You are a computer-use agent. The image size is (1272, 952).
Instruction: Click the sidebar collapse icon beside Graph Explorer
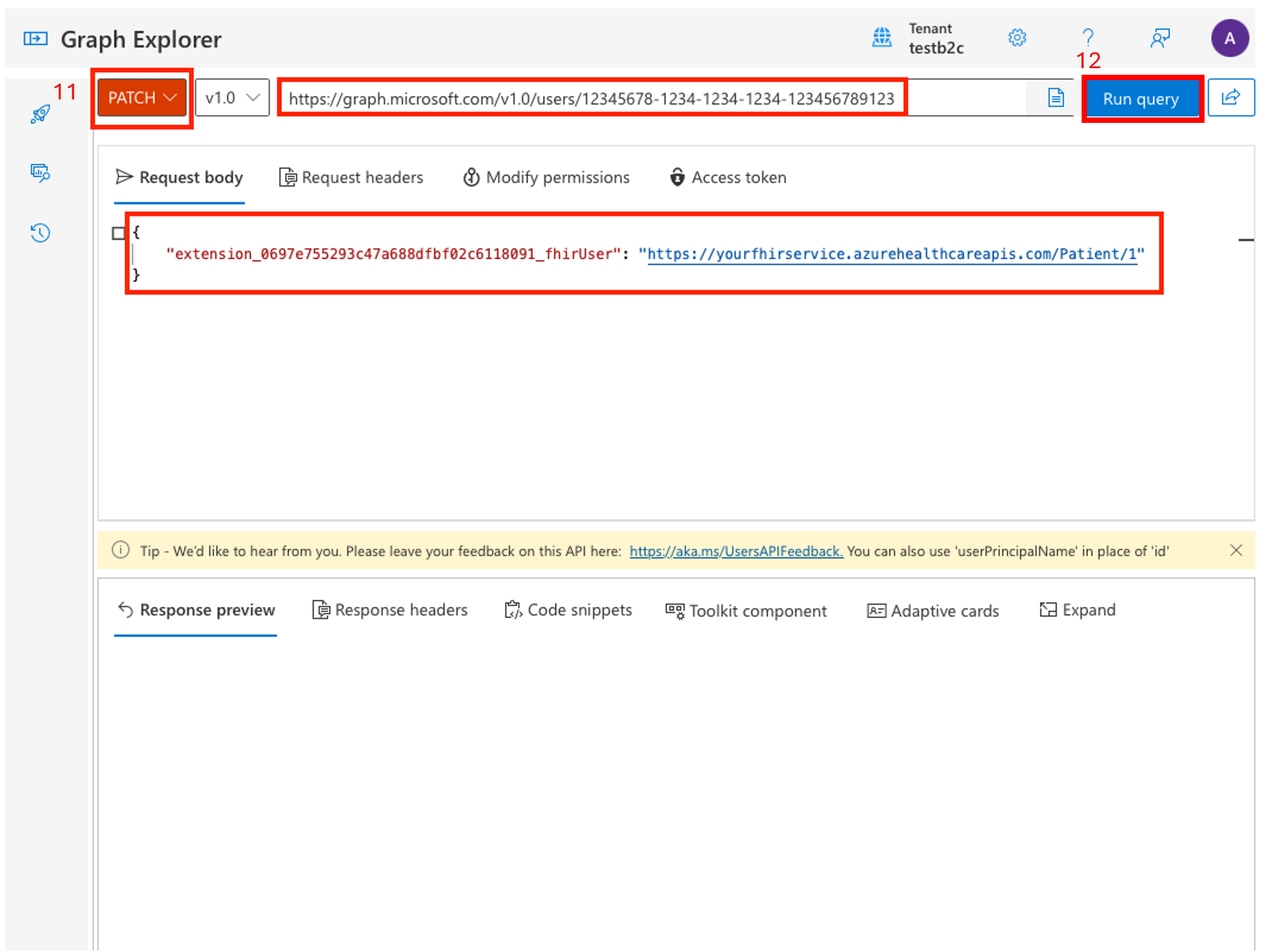click(35, 39)
